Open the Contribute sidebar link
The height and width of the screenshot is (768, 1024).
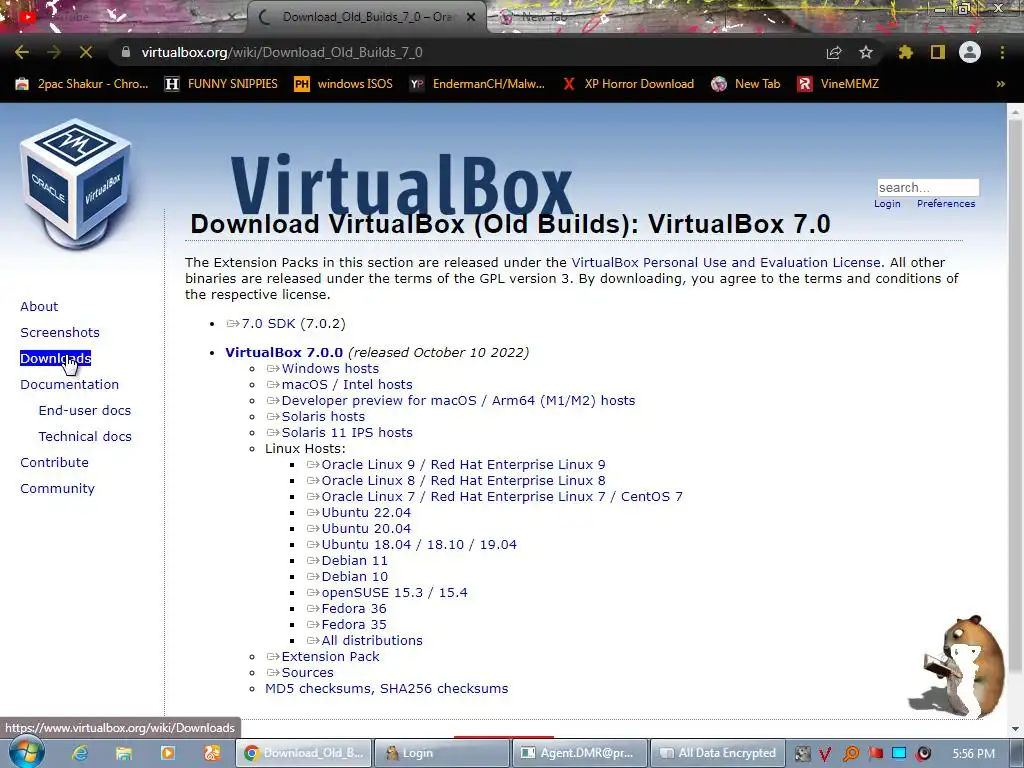click(54, 462)
